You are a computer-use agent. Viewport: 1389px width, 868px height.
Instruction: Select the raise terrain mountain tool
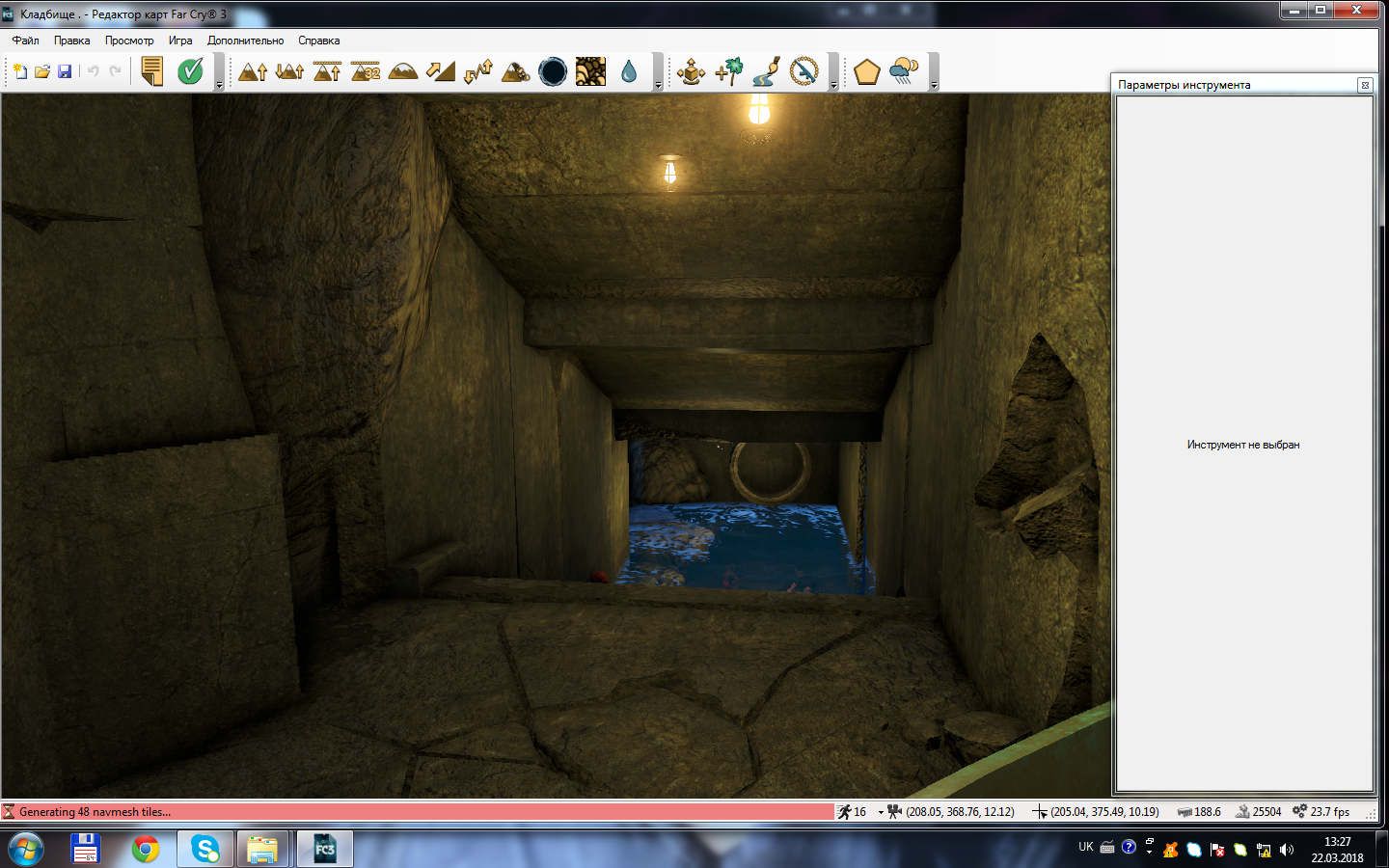click(253, 71)
